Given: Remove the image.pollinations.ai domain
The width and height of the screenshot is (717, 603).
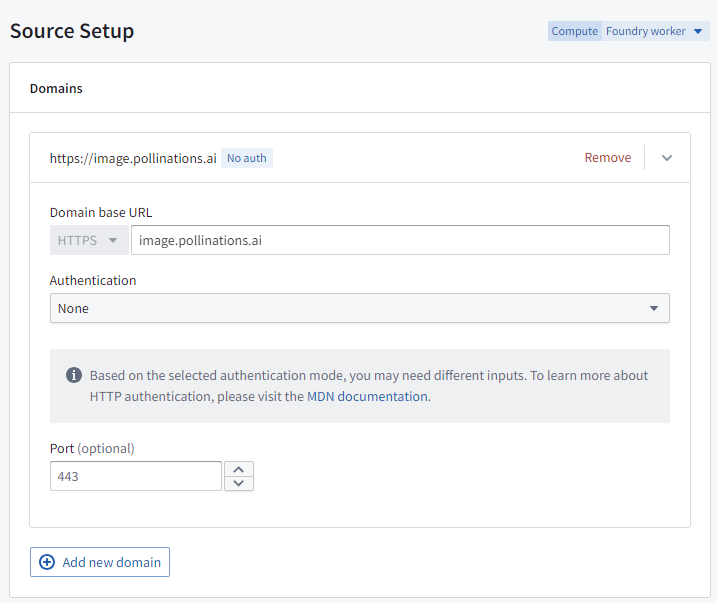Looking at the screenshot, I should tap(607, 158).
